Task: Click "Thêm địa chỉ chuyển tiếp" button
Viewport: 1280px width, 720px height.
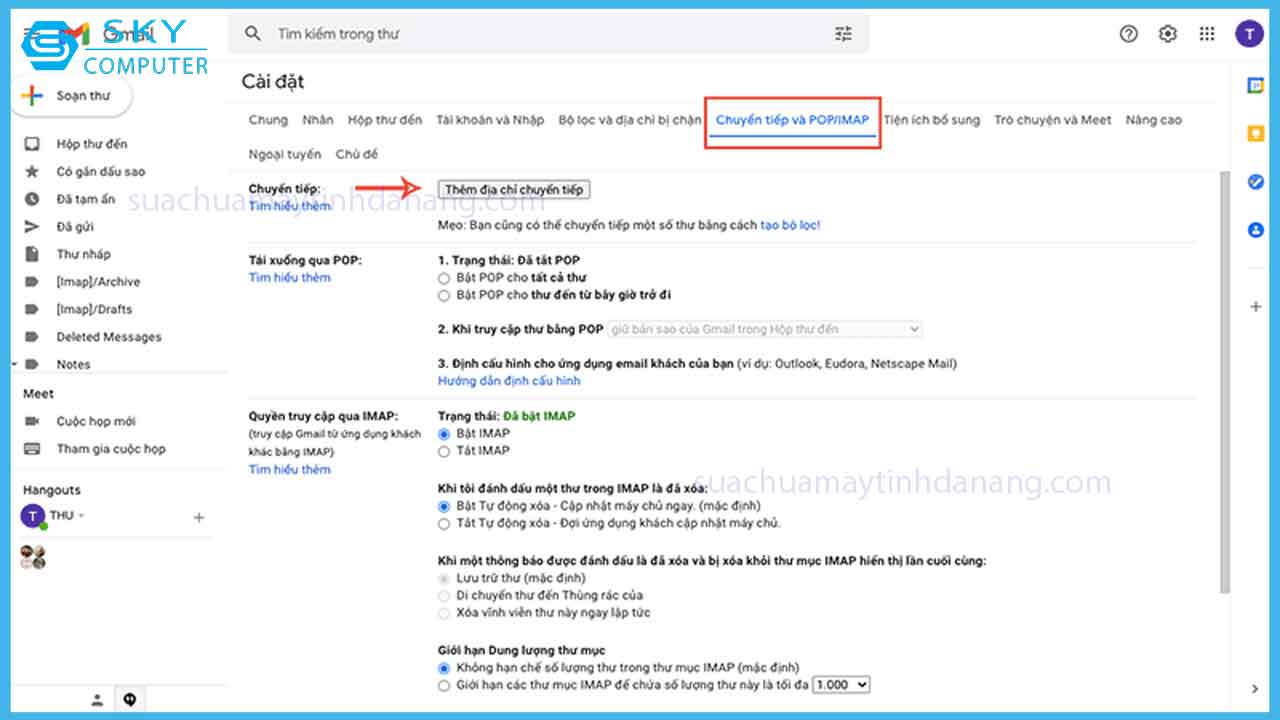Action: tap(514, 190)
